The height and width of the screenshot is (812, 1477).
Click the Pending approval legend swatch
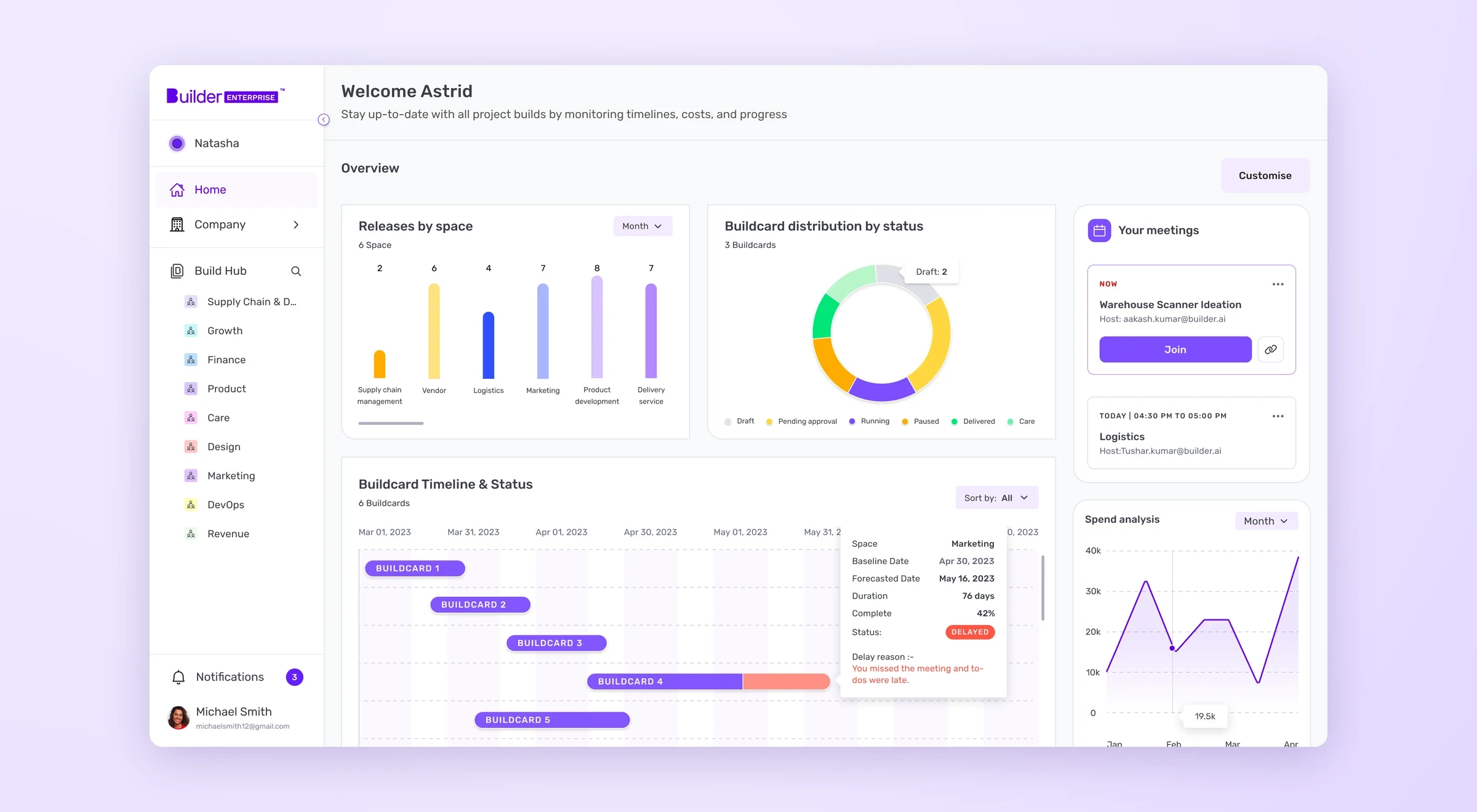pos(769,421)
